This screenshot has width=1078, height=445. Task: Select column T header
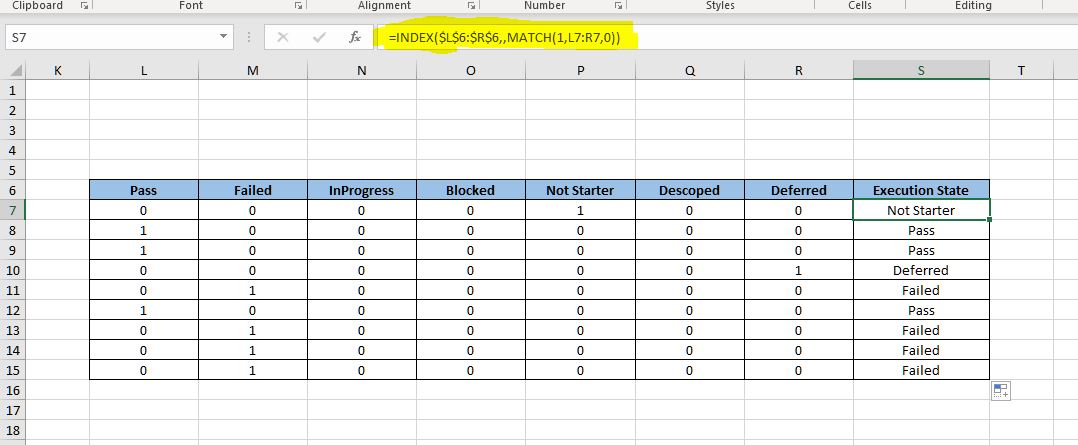[1022, 70]
